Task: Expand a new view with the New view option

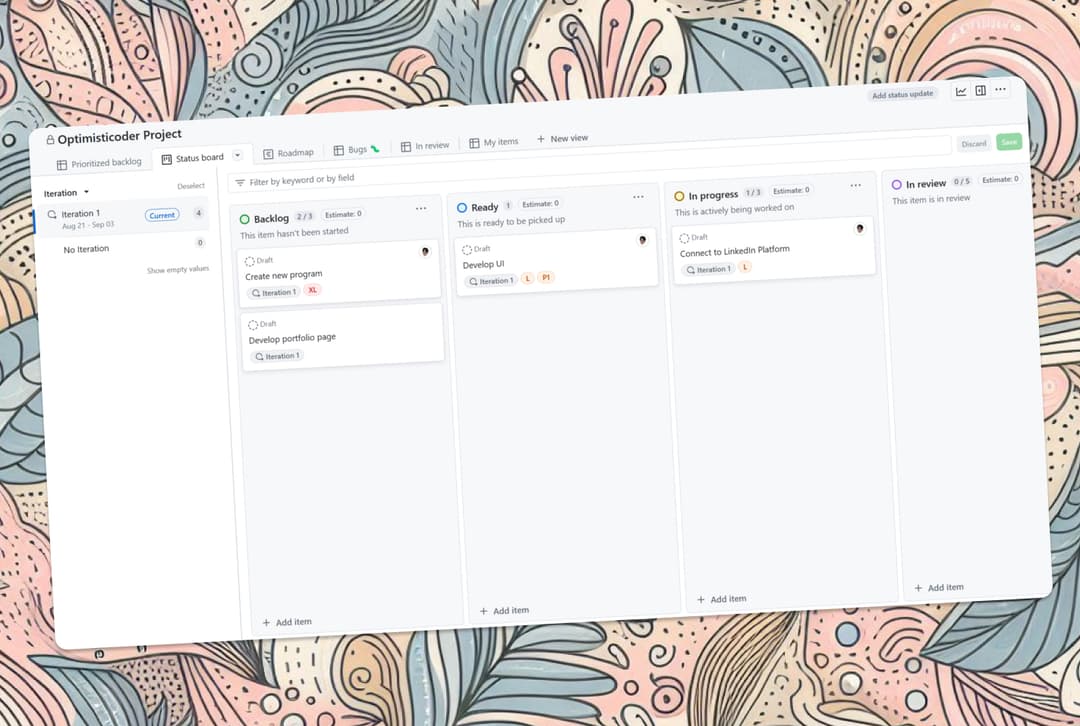Action: click(x=562, y=138)
